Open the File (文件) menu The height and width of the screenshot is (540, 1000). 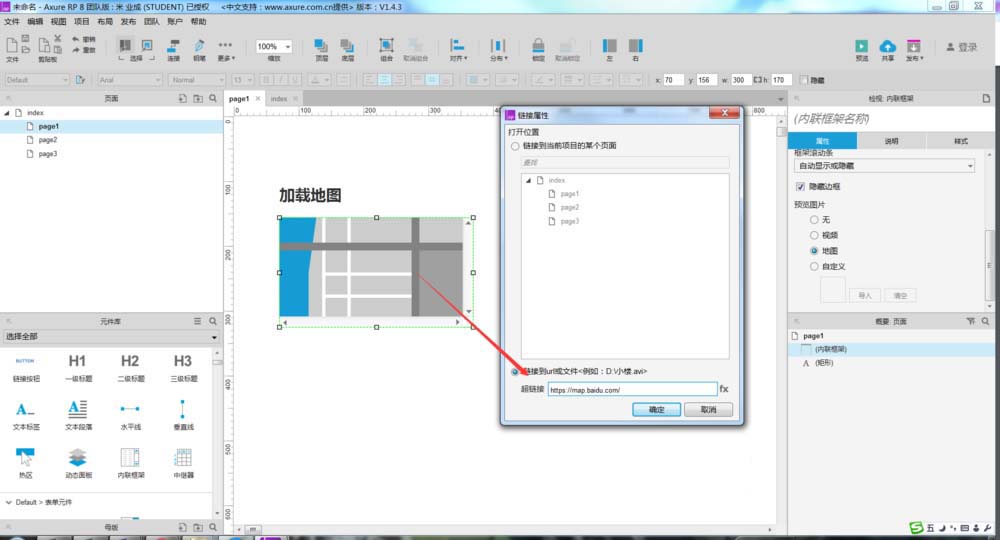pos(12,22)
